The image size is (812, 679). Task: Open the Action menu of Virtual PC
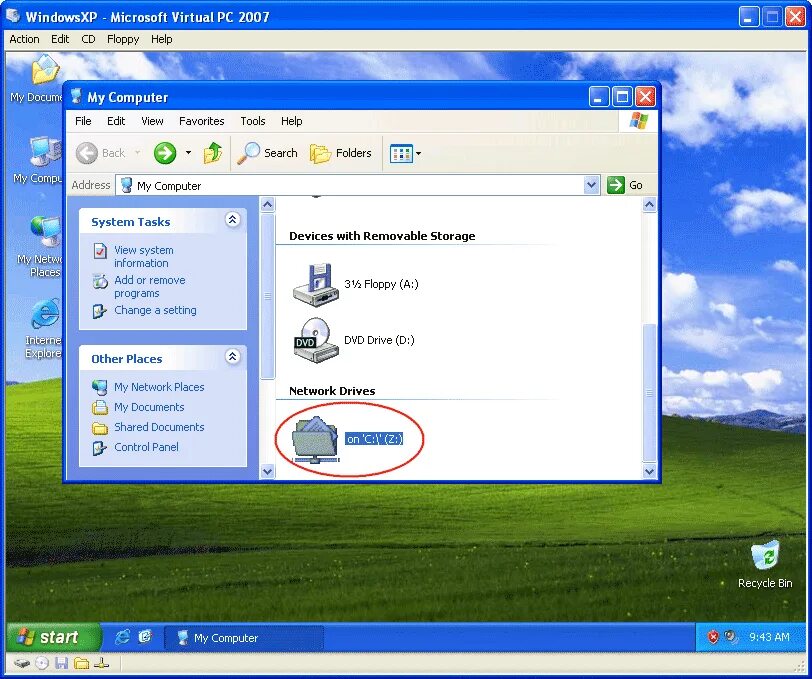click(x=24, y=39)
